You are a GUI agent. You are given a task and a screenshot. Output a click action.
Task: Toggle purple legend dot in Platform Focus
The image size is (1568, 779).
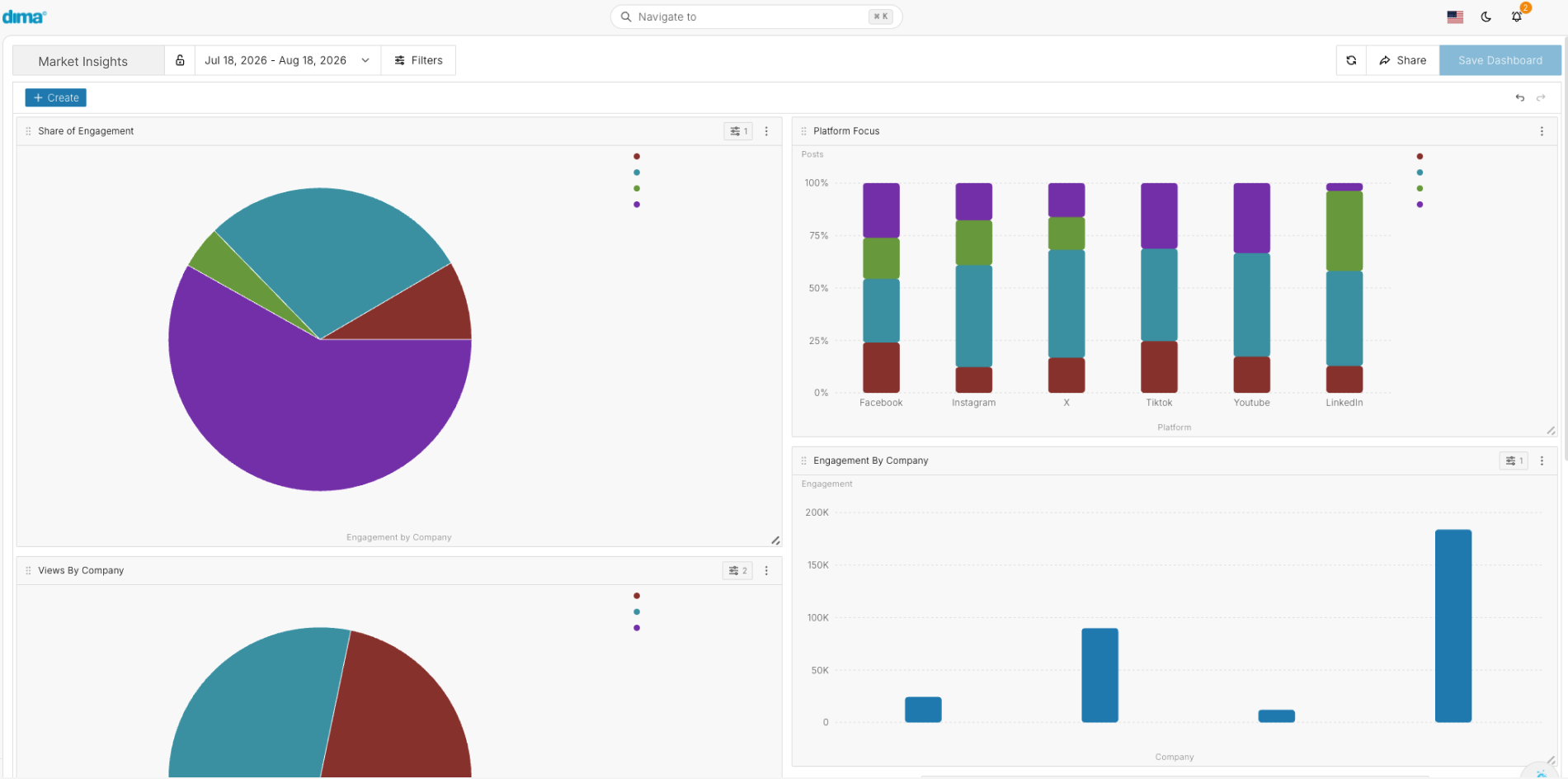(x=1420, y=205)
